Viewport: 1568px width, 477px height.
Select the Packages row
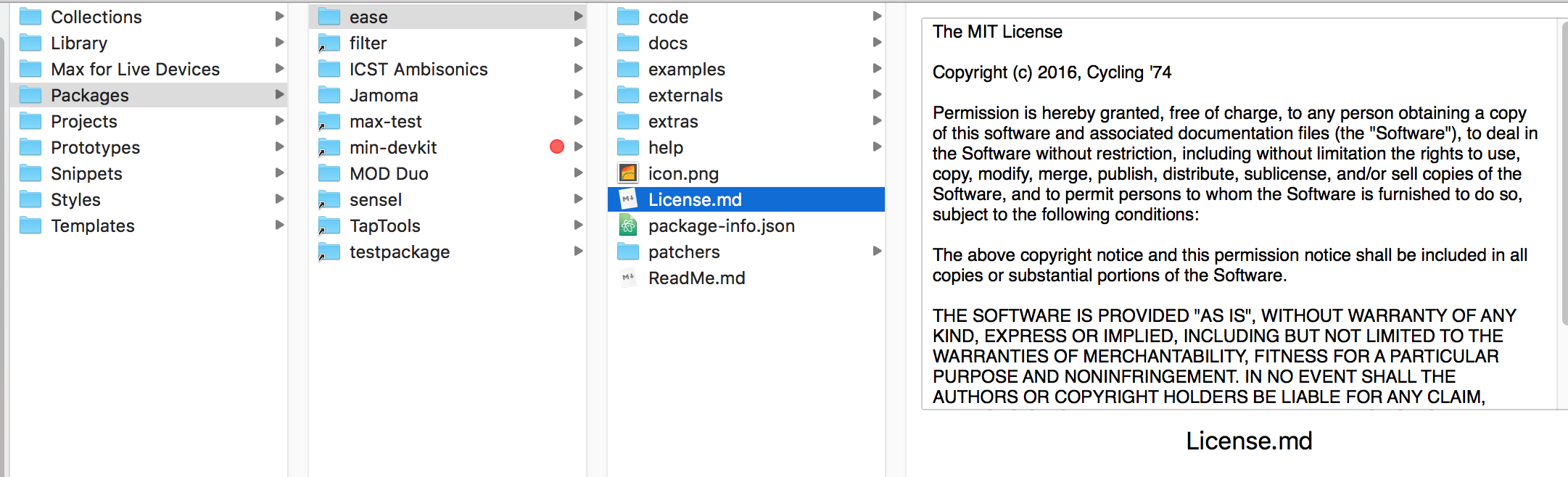(x=149, y=95)
